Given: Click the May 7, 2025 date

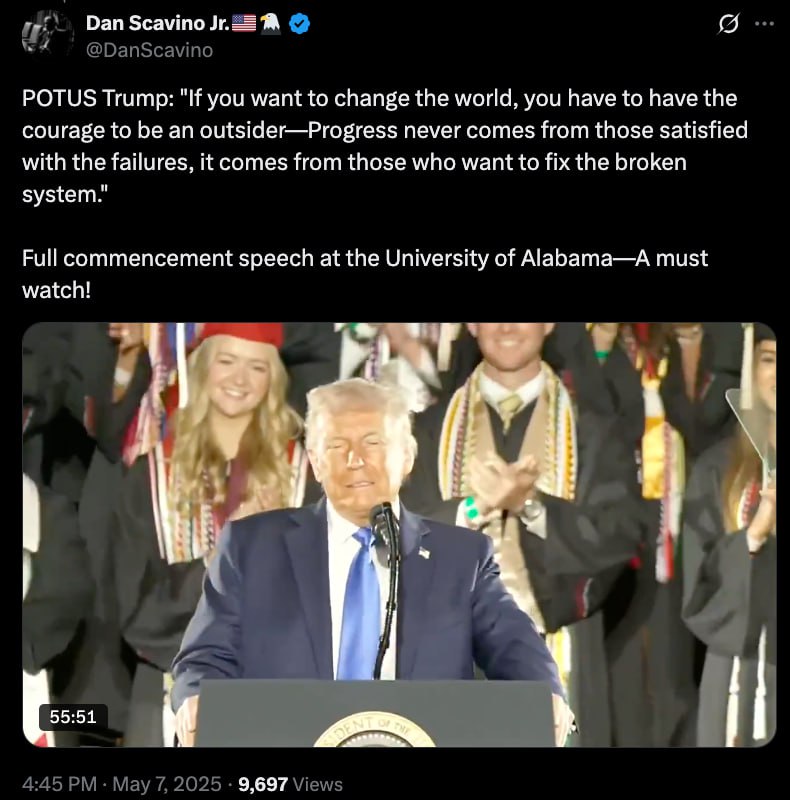Looking at the screenshot, I should point(167,784).
